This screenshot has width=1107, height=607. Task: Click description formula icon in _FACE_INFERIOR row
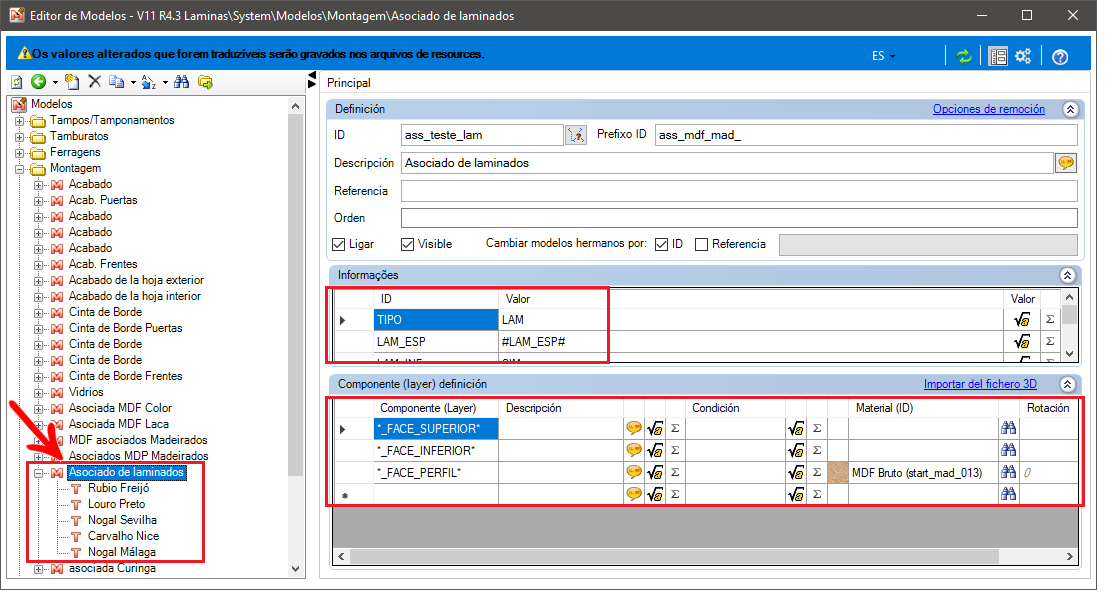click(x=655, y=450)
